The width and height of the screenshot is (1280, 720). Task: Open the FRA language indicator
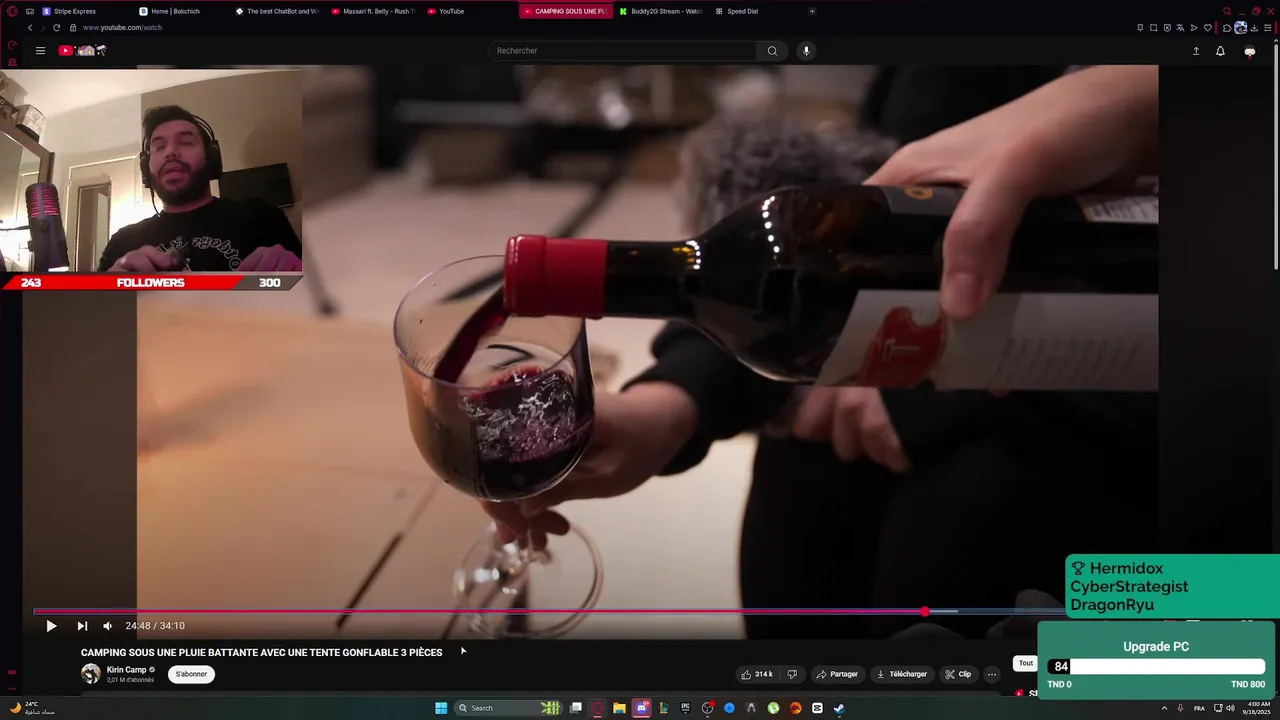1199,708
